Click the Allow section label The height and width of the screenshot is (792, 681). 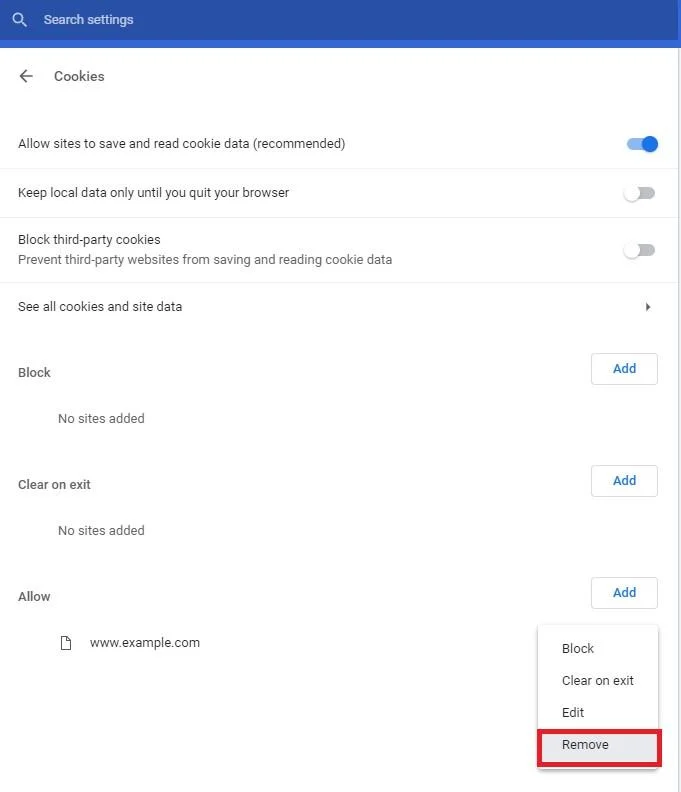point(34,597)
